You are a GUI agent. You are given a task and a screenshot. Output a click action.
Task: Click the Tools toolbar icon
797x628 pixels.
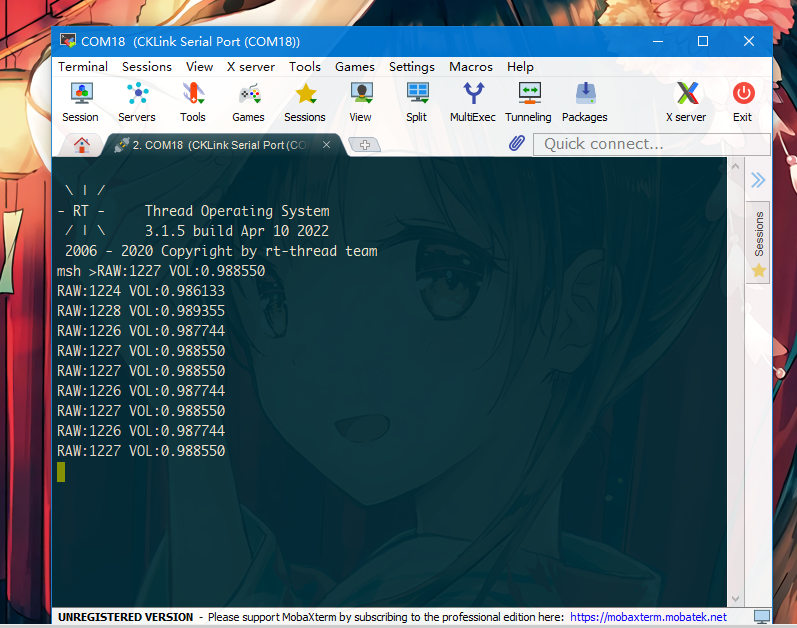tap(193, 102)
